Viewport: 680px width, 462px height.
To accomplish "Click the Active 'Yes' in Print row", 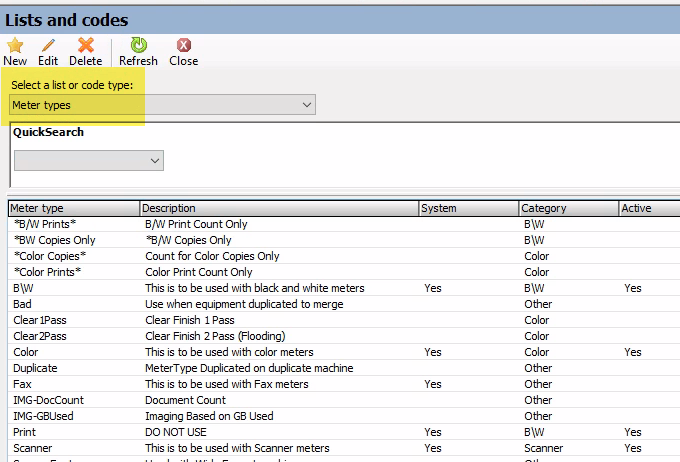I will [633, 433].
